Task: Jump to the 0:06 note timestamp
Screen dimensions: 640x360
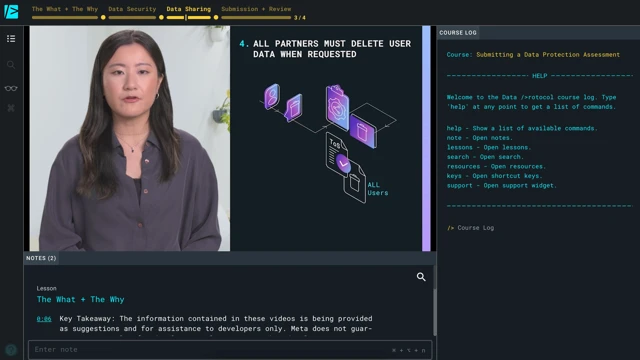Action: point(44,319)
